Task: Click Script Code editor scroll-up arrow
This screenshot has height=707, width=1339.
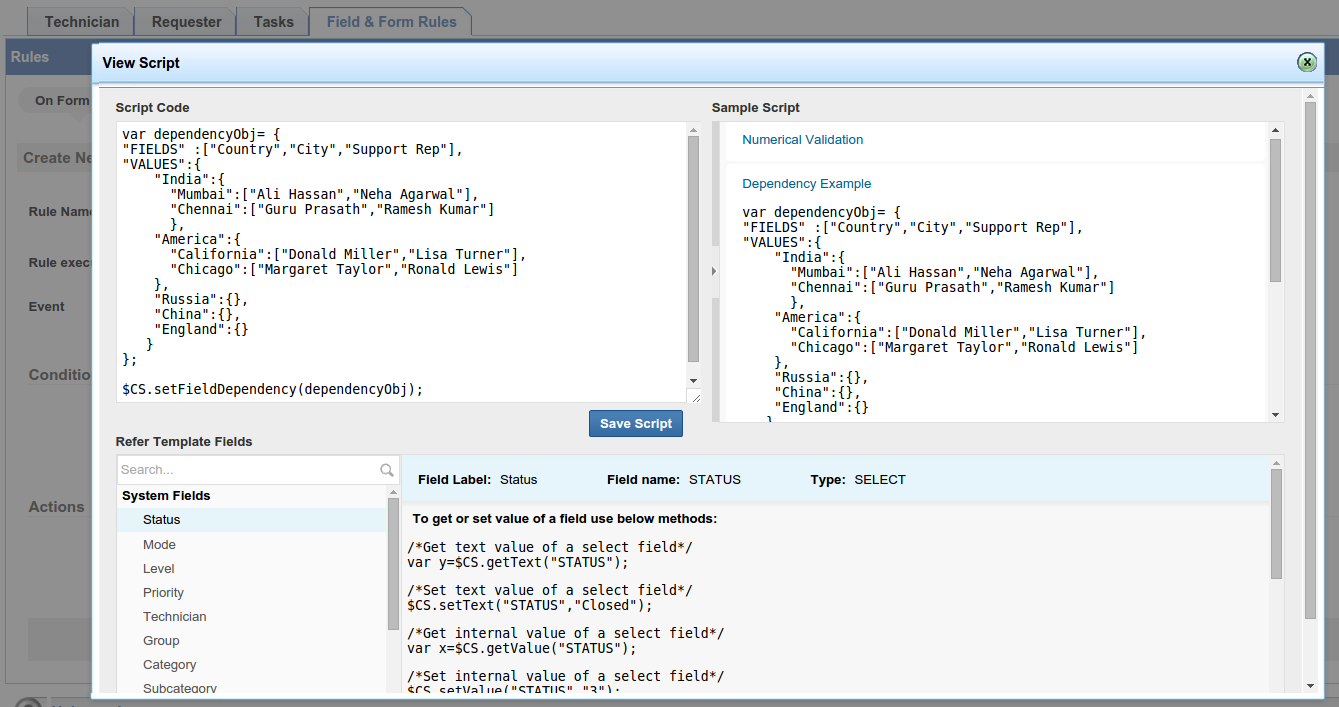Action: coord(693,129)
